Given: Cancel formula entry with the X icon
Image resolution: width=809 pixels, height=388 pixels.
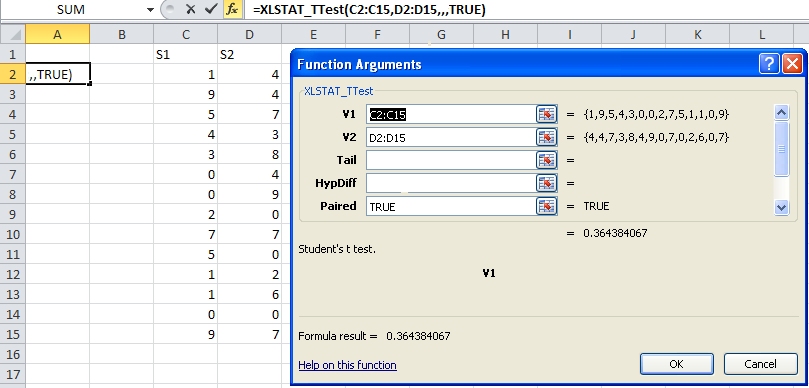Looking at the screenshot, I should [x=190, y=9].
